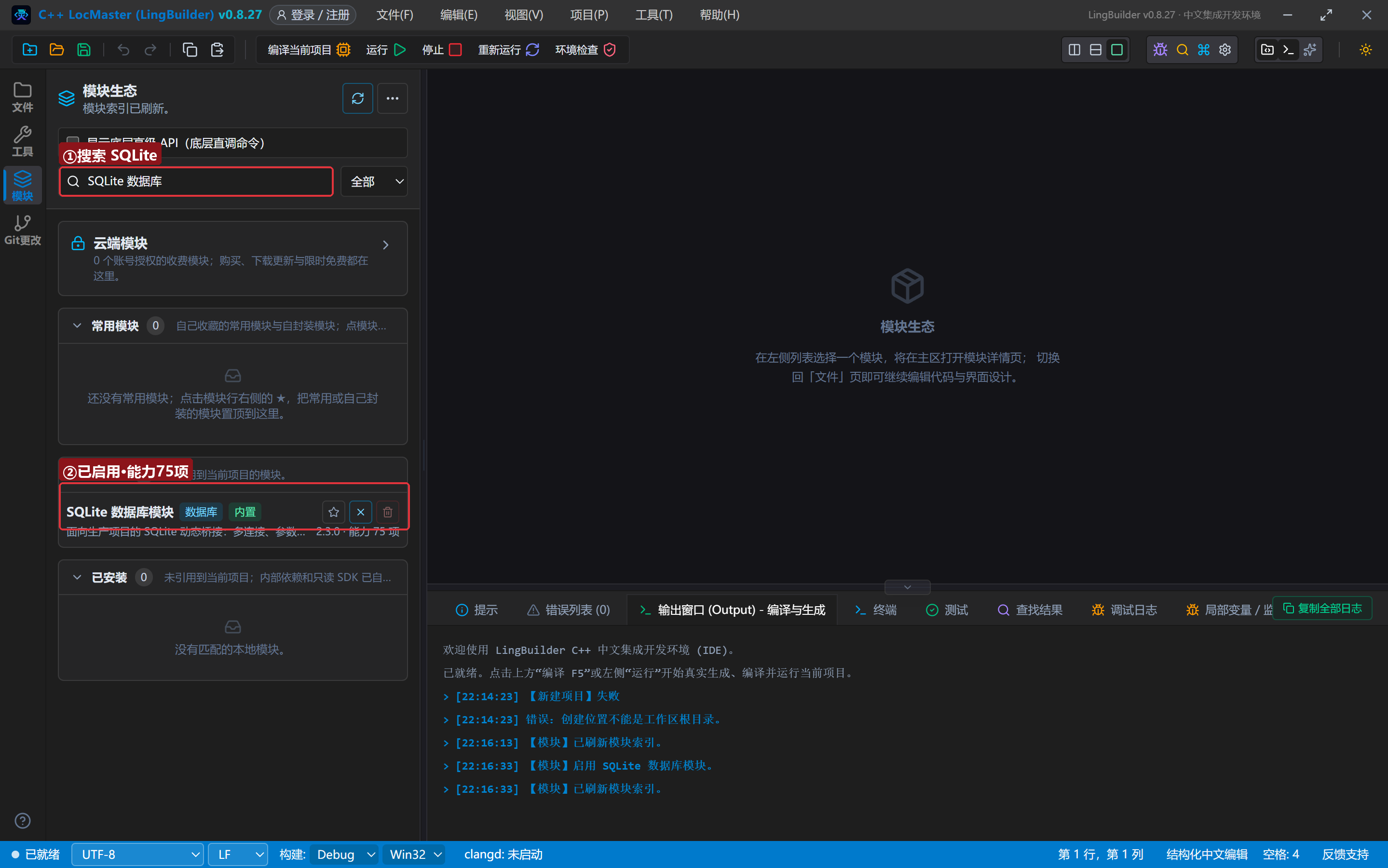Screen dimensions: 1388x868
Task: Refresh the module index
Action: [358, 98]
